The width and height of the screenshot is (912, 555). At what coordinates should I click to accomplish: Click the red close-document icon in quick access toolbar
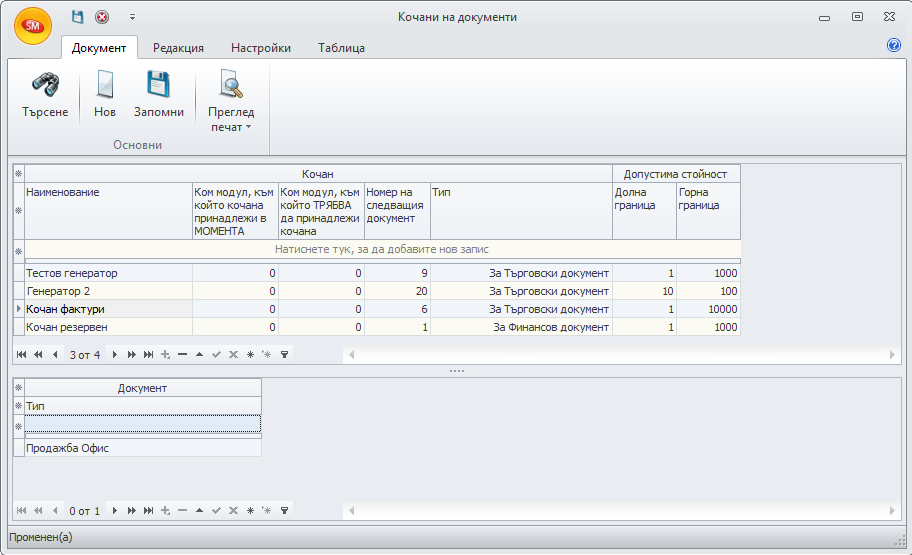102,17
